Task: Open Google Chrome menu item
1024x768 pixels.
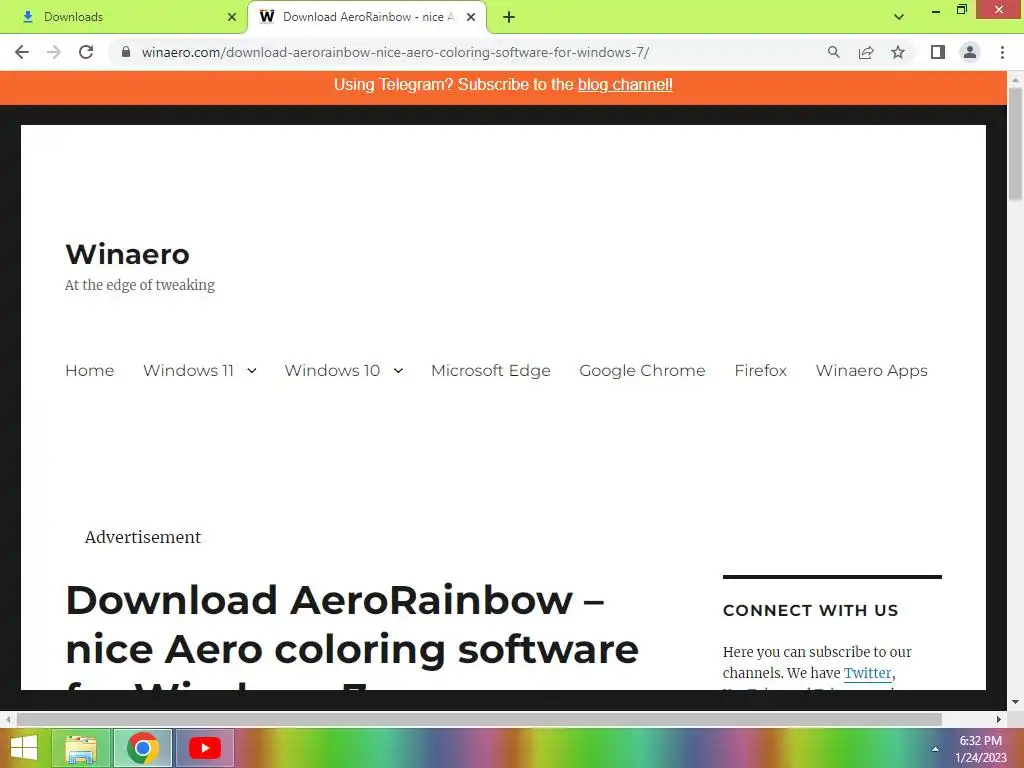Action: (642, 370)
